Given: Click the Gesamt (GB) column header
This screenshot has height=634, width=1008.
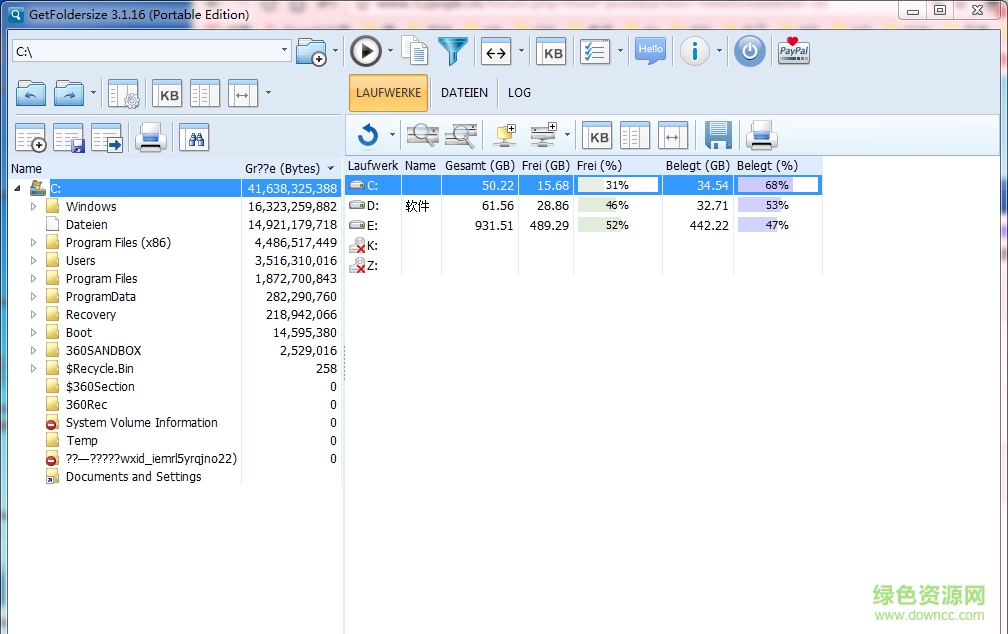Looking at the screenshot, I should point(479,165).
